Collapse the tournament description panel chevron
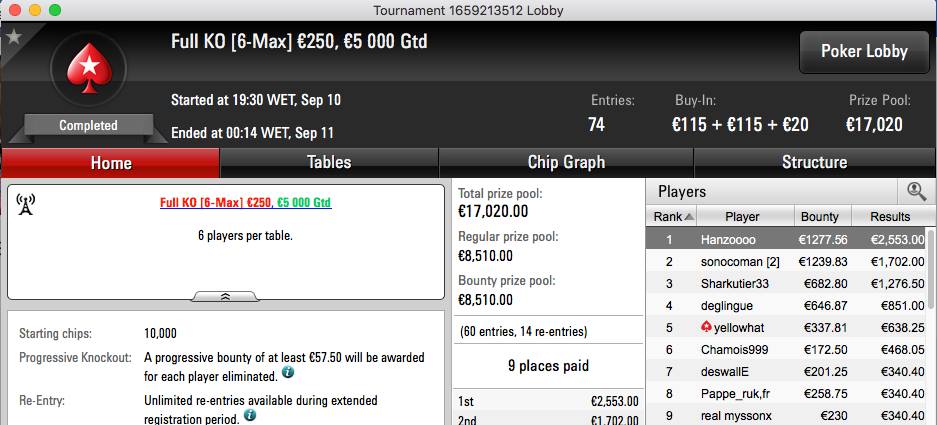Viewport: 937px width, 425px height. pyautogui.click(x=226, y=296)
